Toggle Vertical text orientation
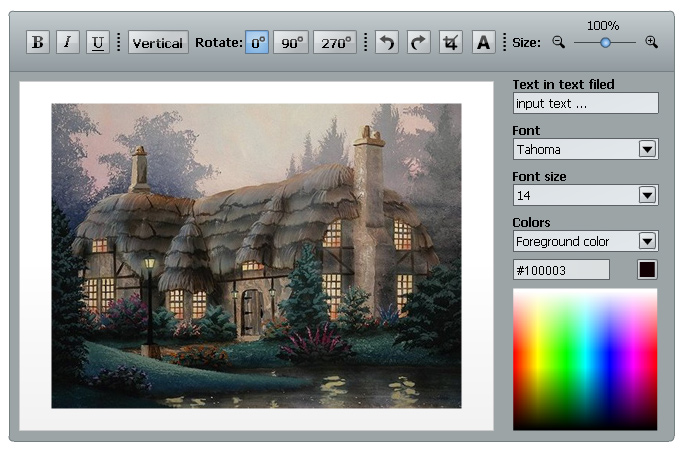Screen dimensions: 685x450 [158, 42]
